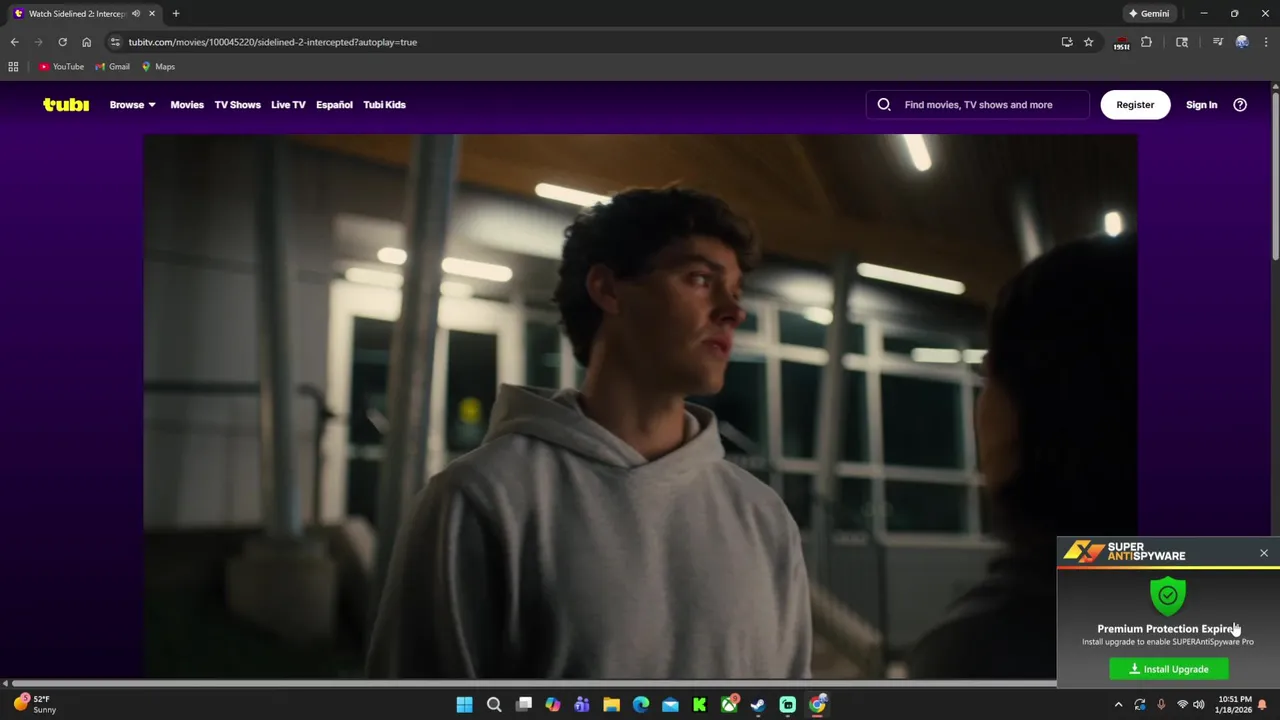Click the install app icon in address bar

(x=1067, y=42)
